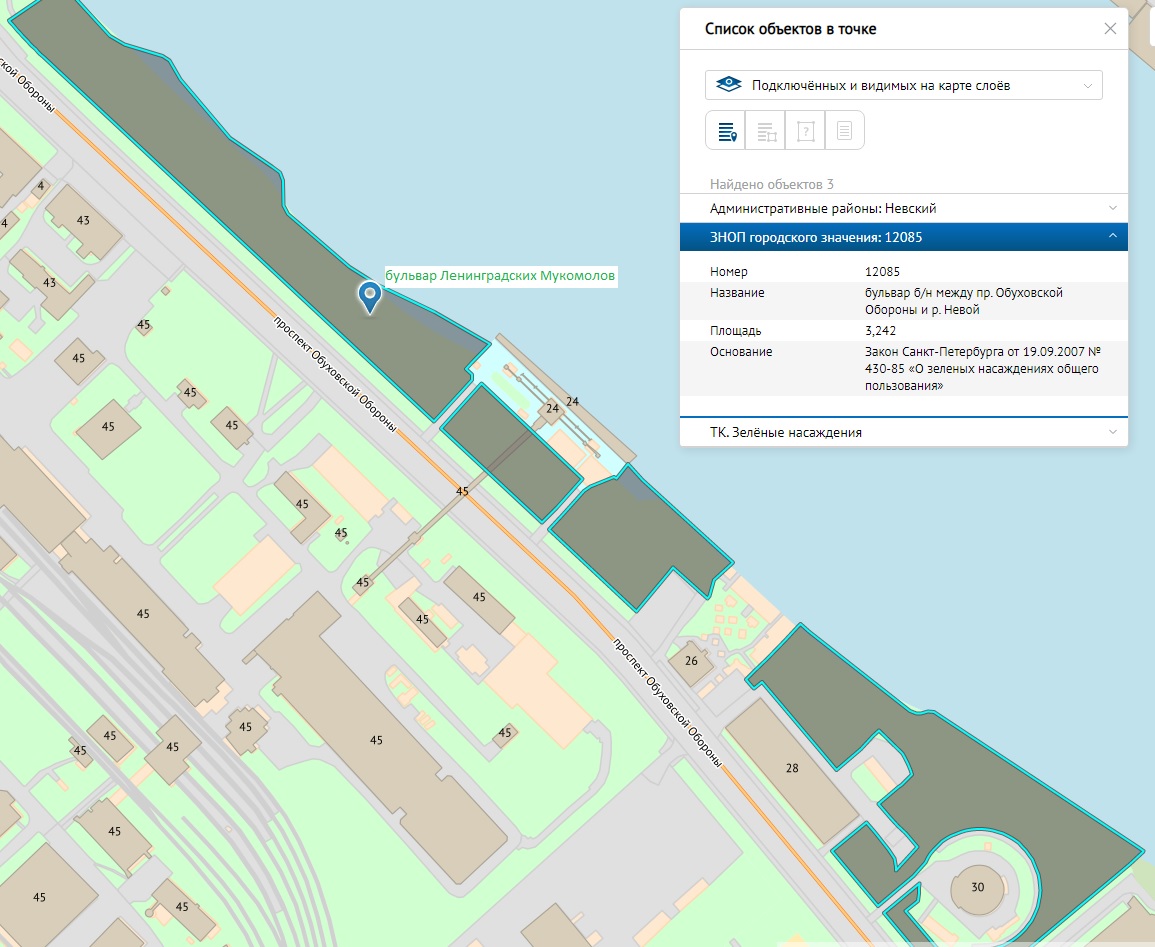The image size is (1155, 947).
Task: Click the question mark bounding box icon
Action: click(805, 131)
